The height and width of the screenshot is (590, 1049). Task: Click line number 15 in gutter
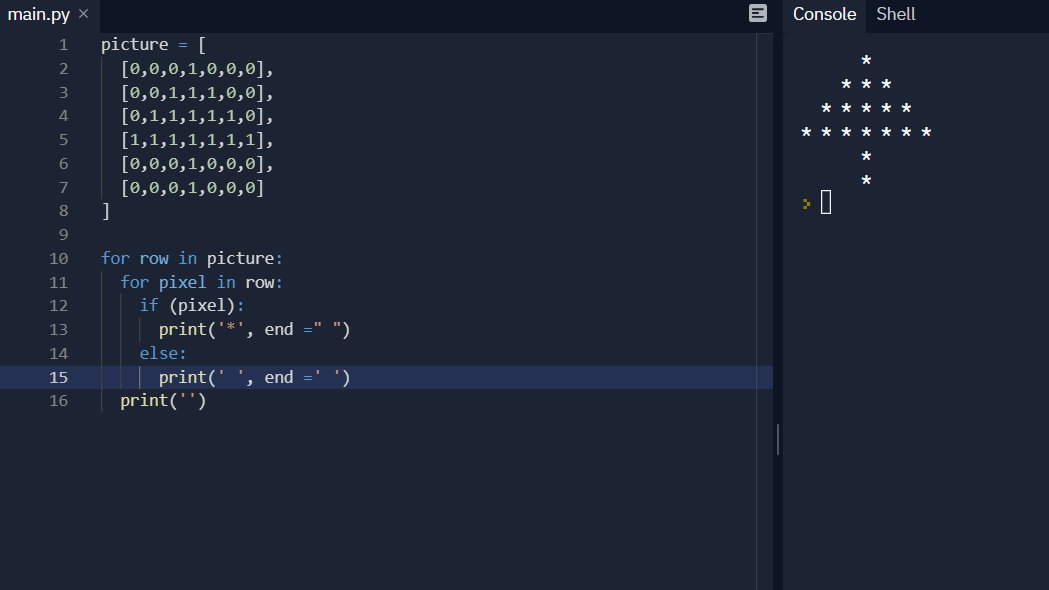[x=58, y=377]
